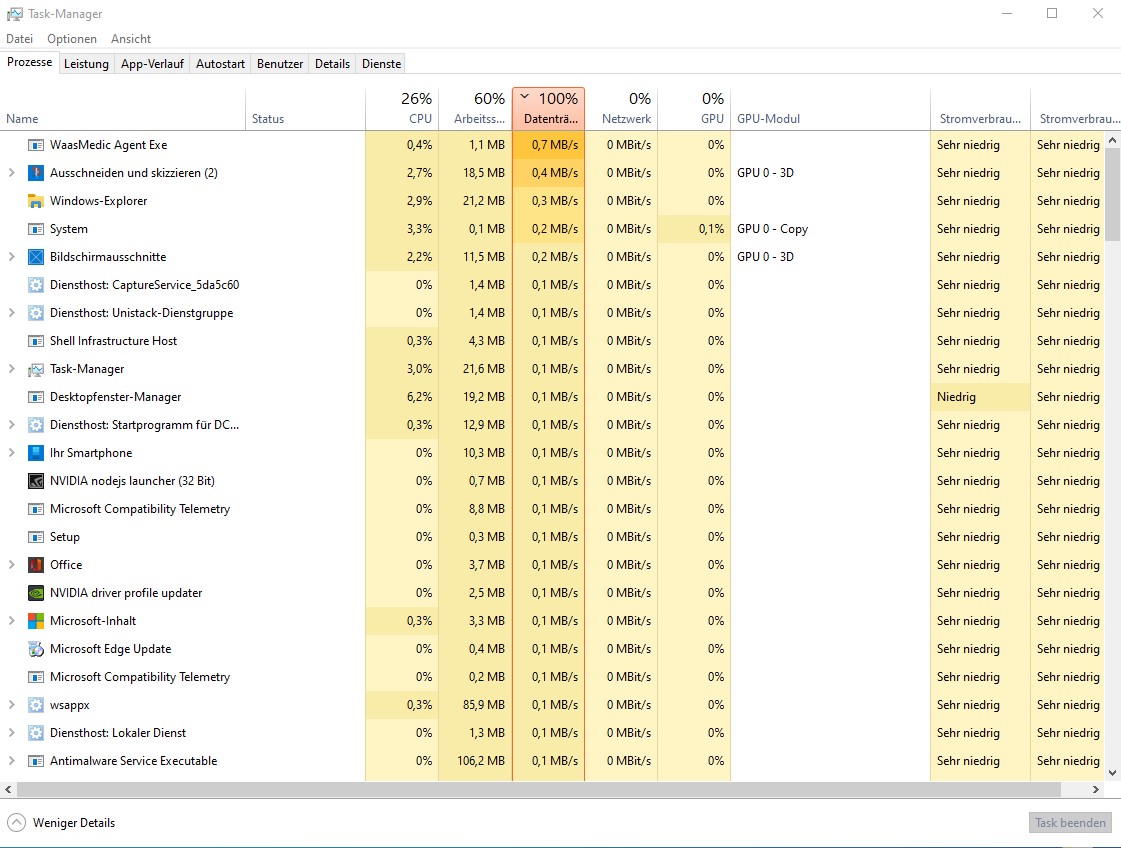Switch to the App-Verlauf tab
This screenshot has width=1121, height=848.
152,64
